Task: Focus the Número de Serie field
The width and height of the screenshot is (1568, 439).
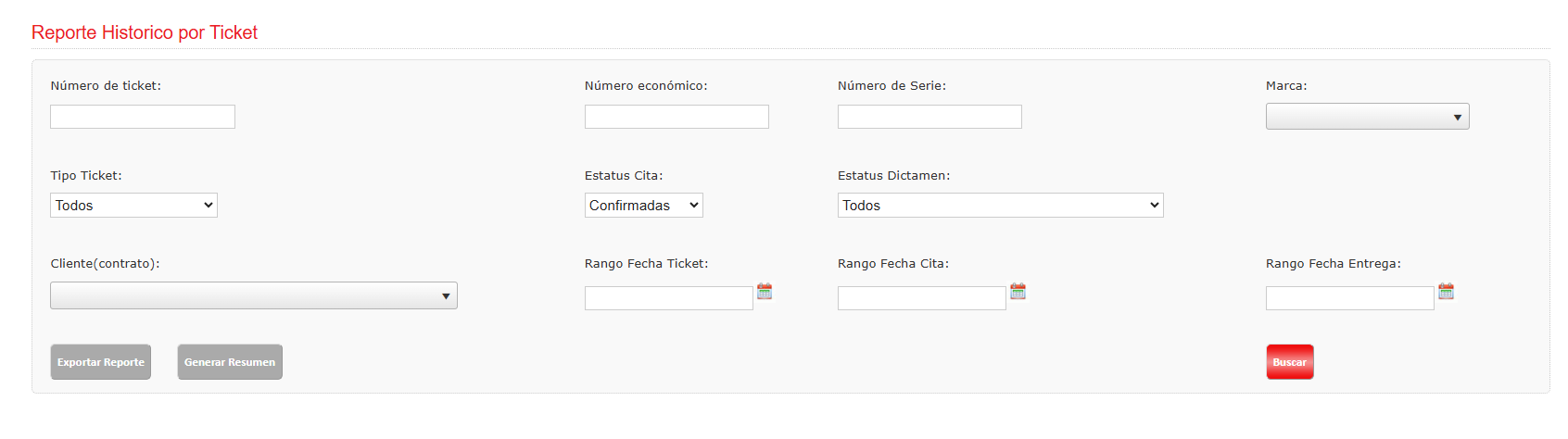Action: point(929,117)
